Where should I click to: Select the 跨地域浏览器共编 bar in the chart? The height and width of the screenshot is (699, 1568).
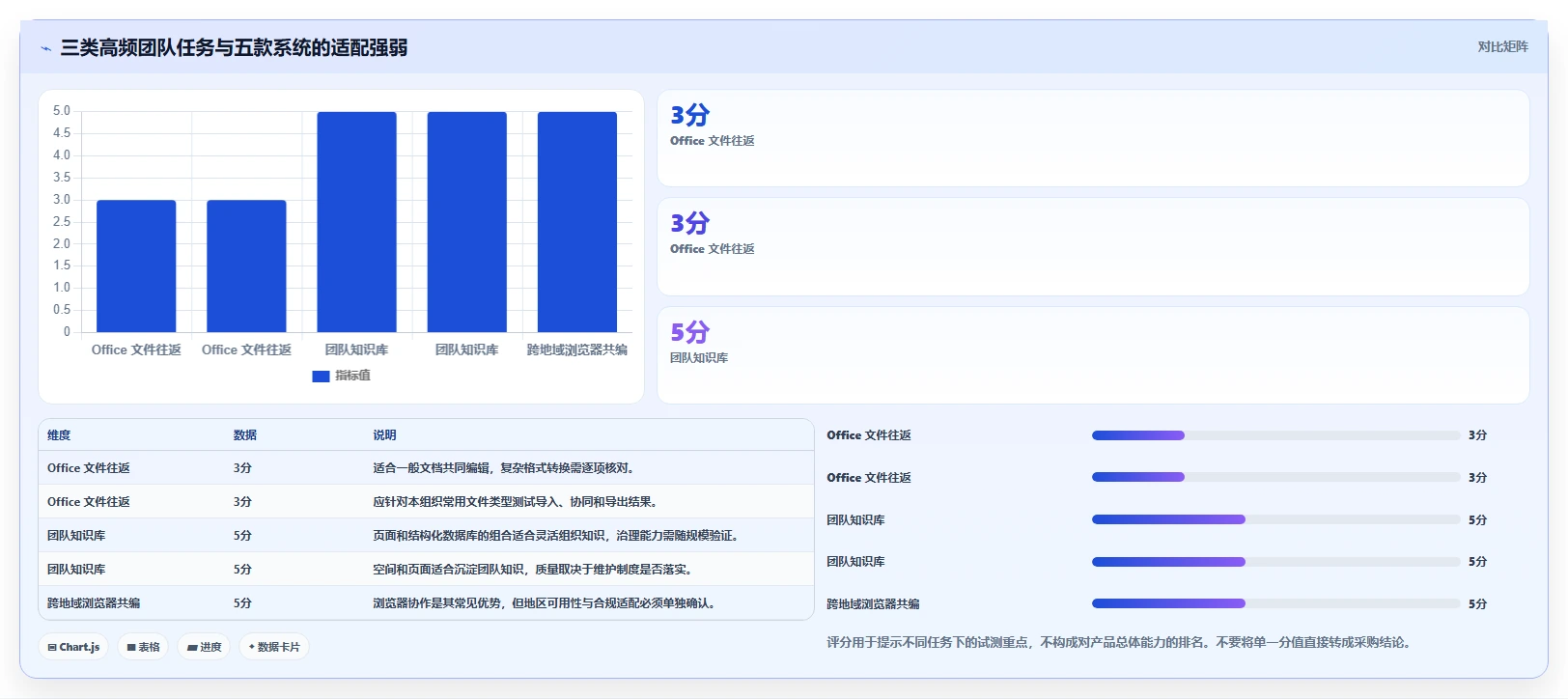pos(577,222)
